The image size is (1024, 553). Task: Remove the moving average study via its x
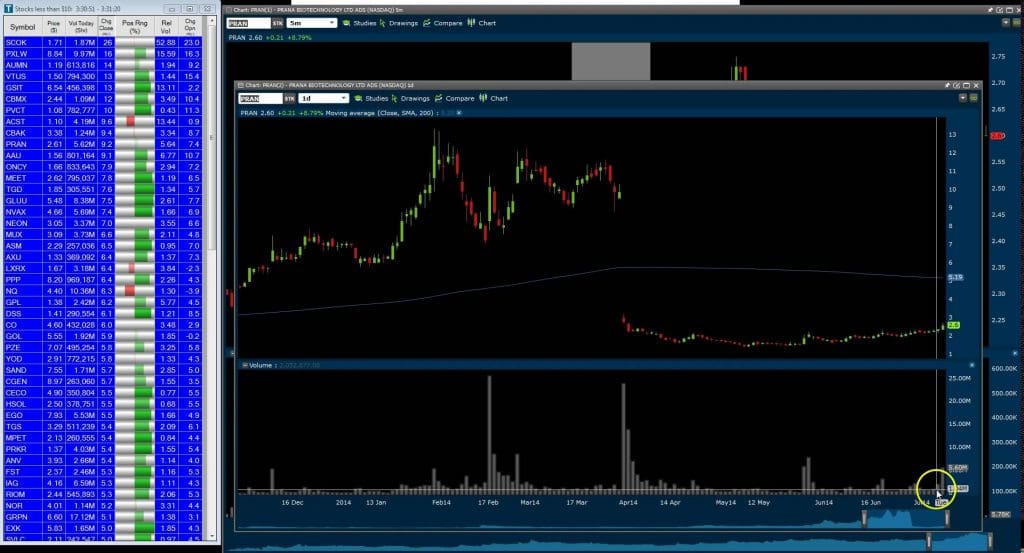pyautogui.click(x=458, y=113)
